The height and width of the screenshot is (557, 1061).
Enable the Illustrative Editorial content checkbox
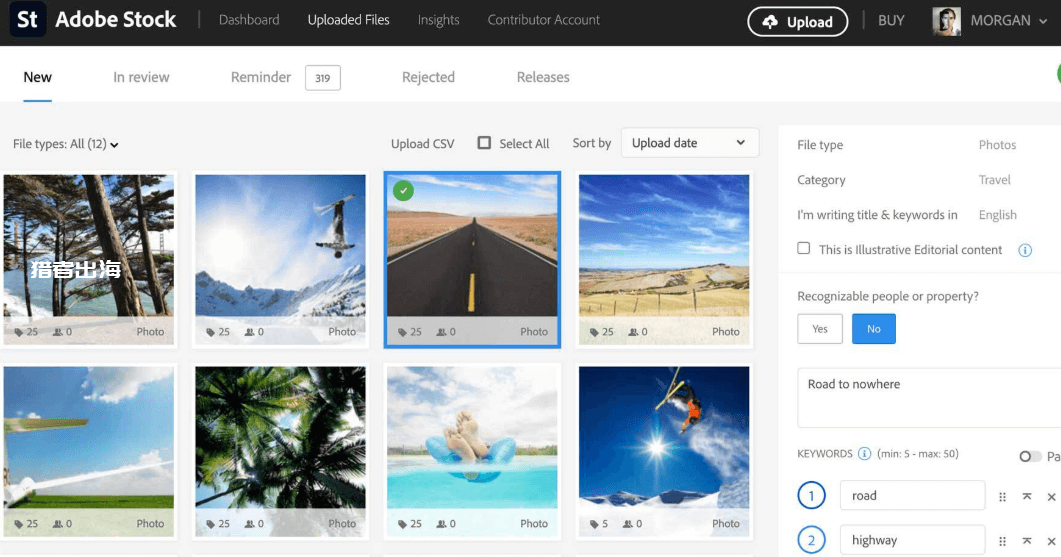tap(804, 248)
